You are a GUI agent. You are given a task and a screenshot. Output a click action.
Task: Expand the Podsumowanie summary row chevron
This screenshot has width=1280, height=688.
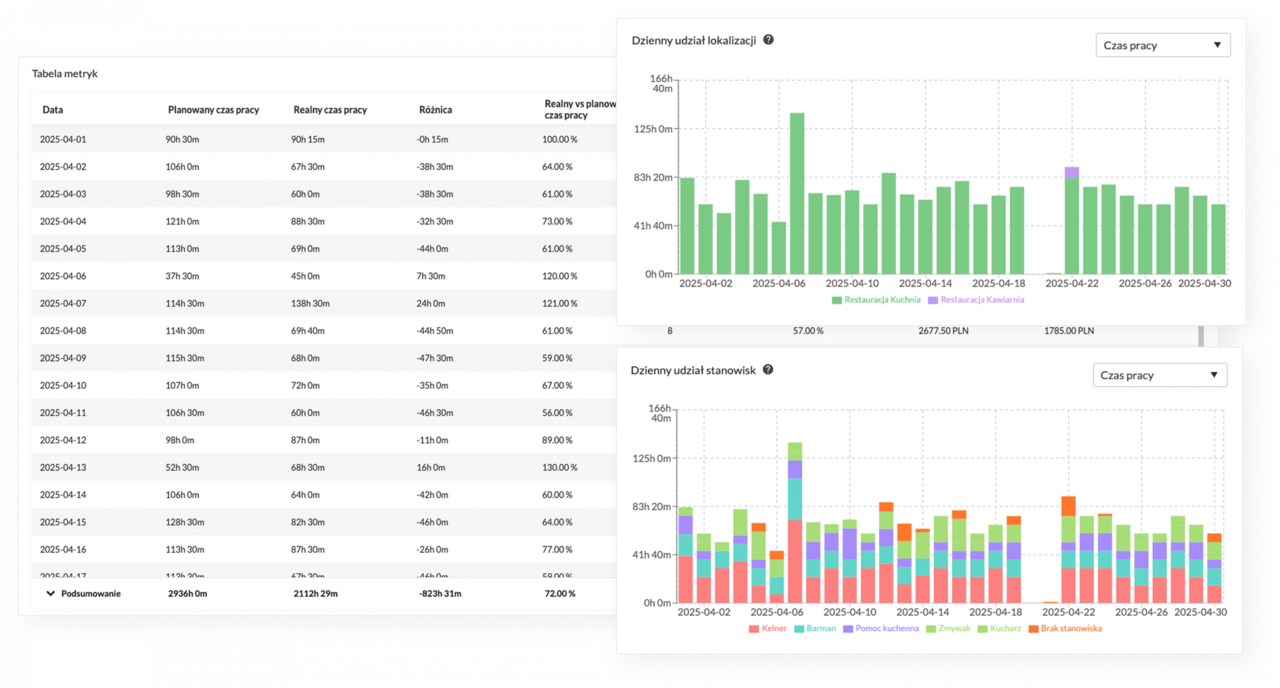pyautogui.click(x=50, y=593)
